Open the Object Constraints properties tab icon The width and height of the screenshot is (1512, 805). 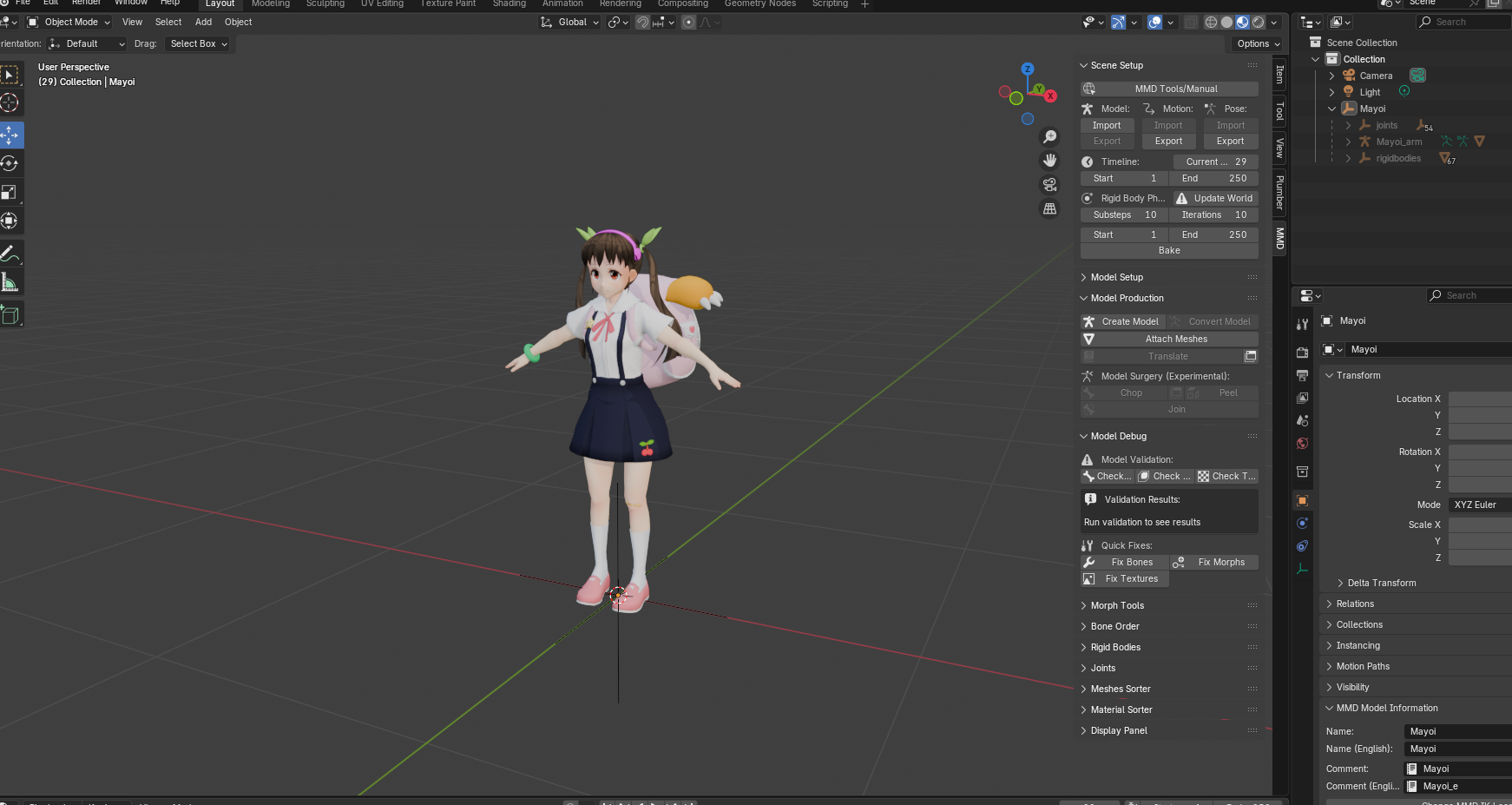[1302, 546]
